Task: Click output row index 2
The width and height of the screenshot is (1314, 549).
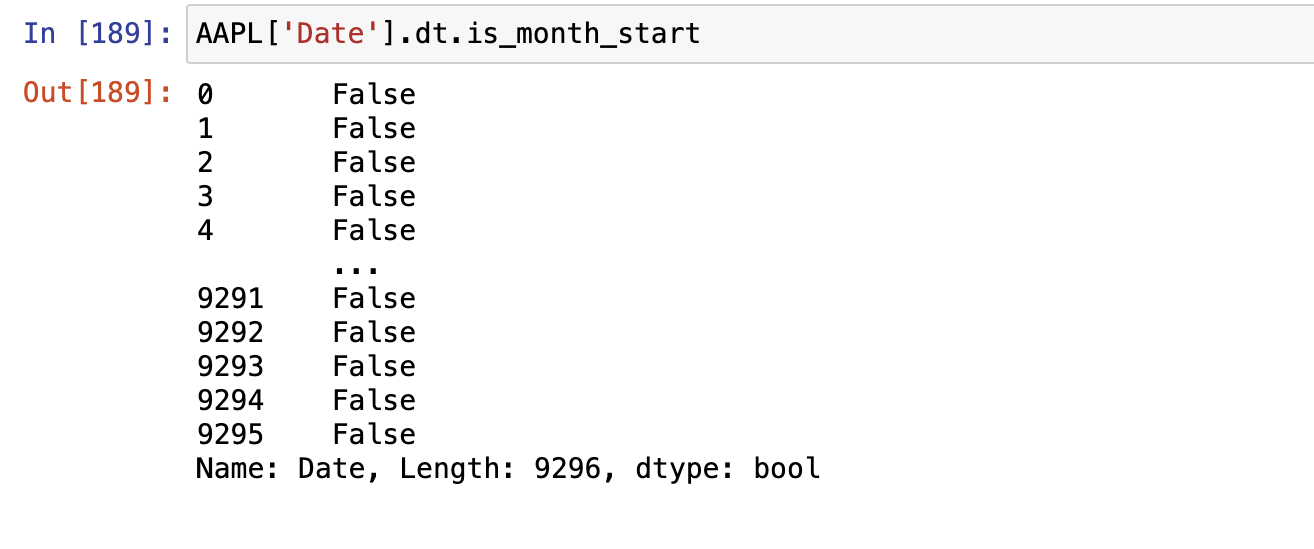Action: [205, 163]
